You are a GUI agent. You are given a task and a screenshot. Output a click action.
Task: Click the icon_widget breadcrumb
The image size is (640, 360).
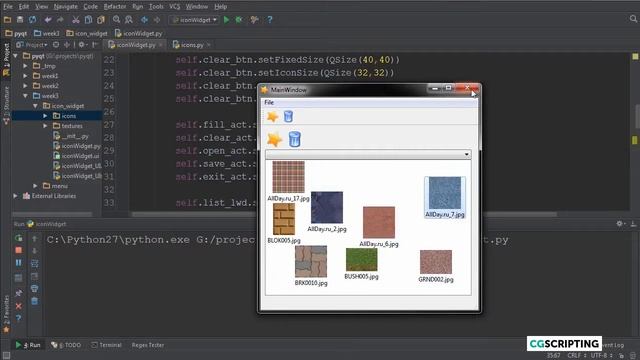87,33
